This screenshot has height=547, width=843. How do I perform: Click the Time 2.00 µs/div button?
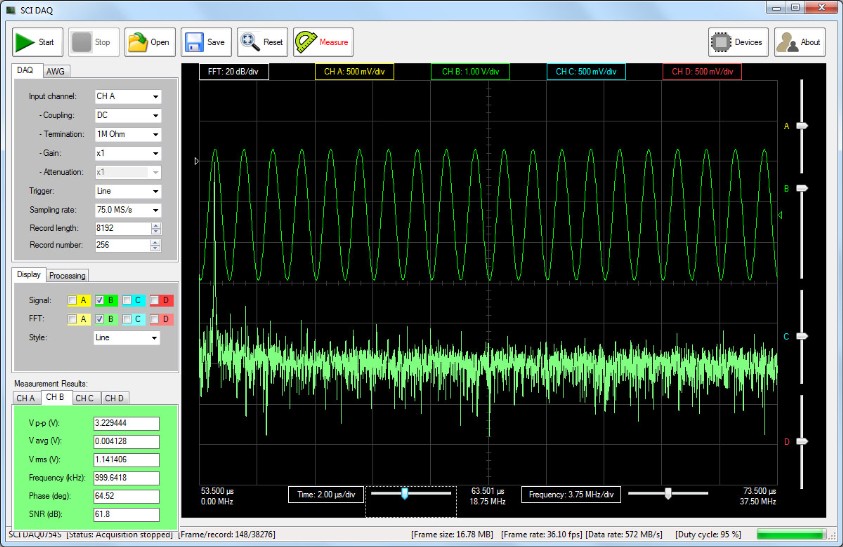pyautogui.click(x=326, y=495)
